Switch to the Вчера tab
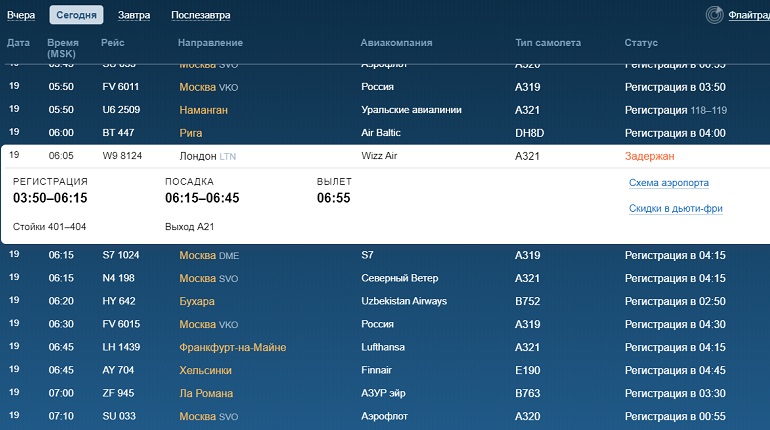The height and width of the screenshot is (430, 770). [x=21, y=15]
